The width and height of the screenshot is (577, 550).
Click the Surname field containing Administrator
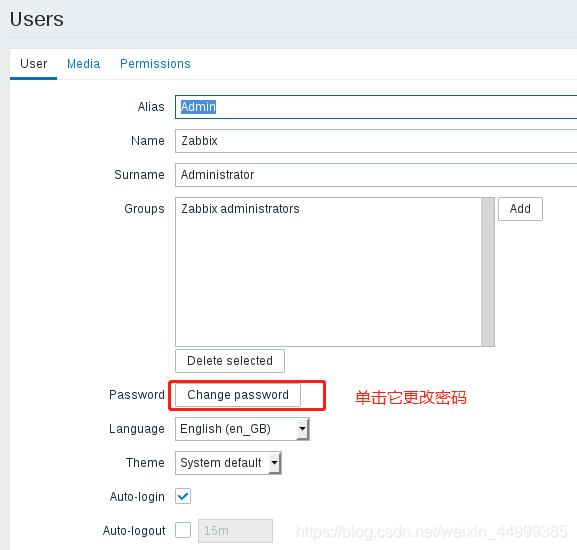(376, 175)
